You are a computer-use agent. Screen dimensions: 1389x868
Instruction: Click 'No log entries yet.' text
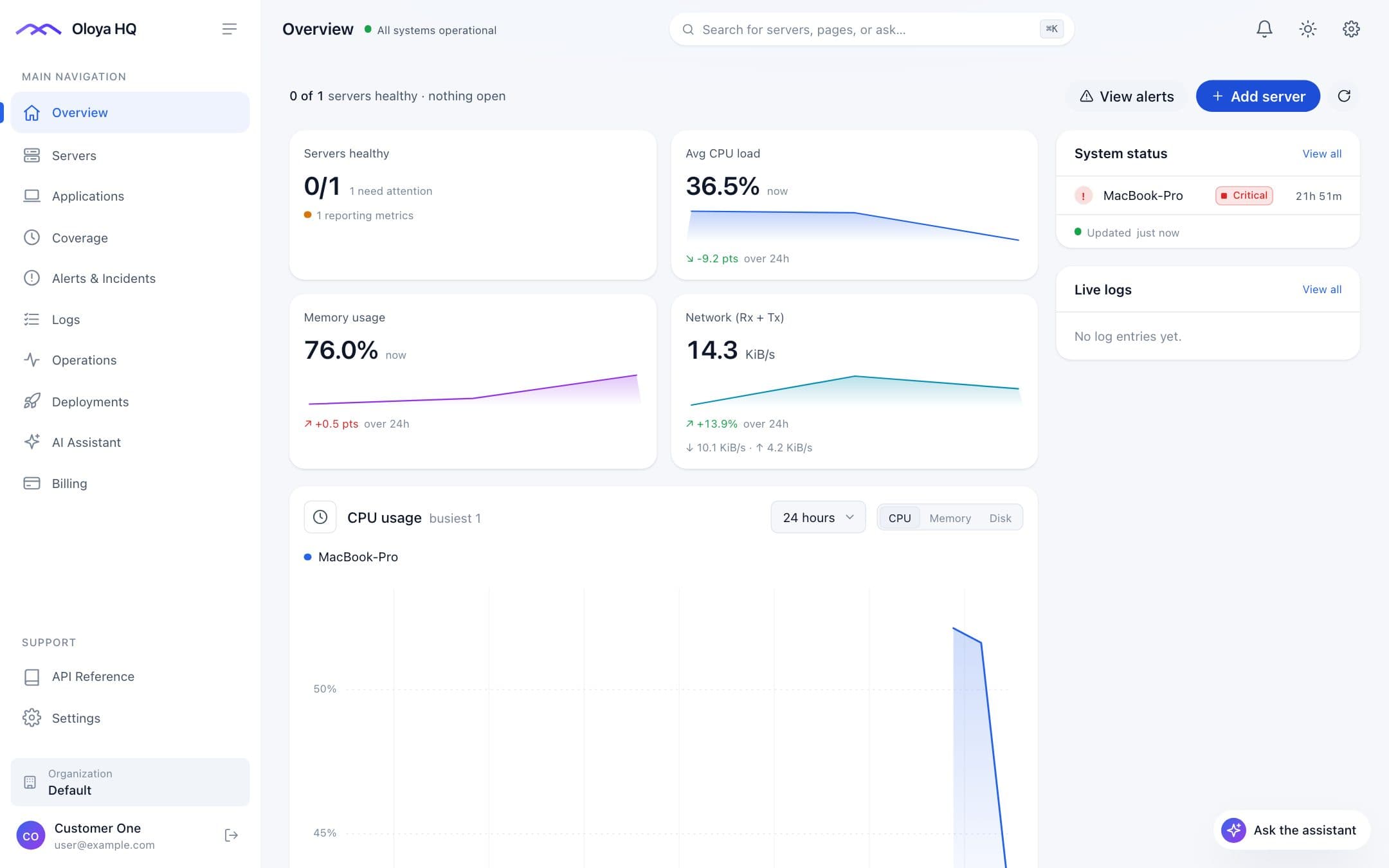coord(1128,336)
